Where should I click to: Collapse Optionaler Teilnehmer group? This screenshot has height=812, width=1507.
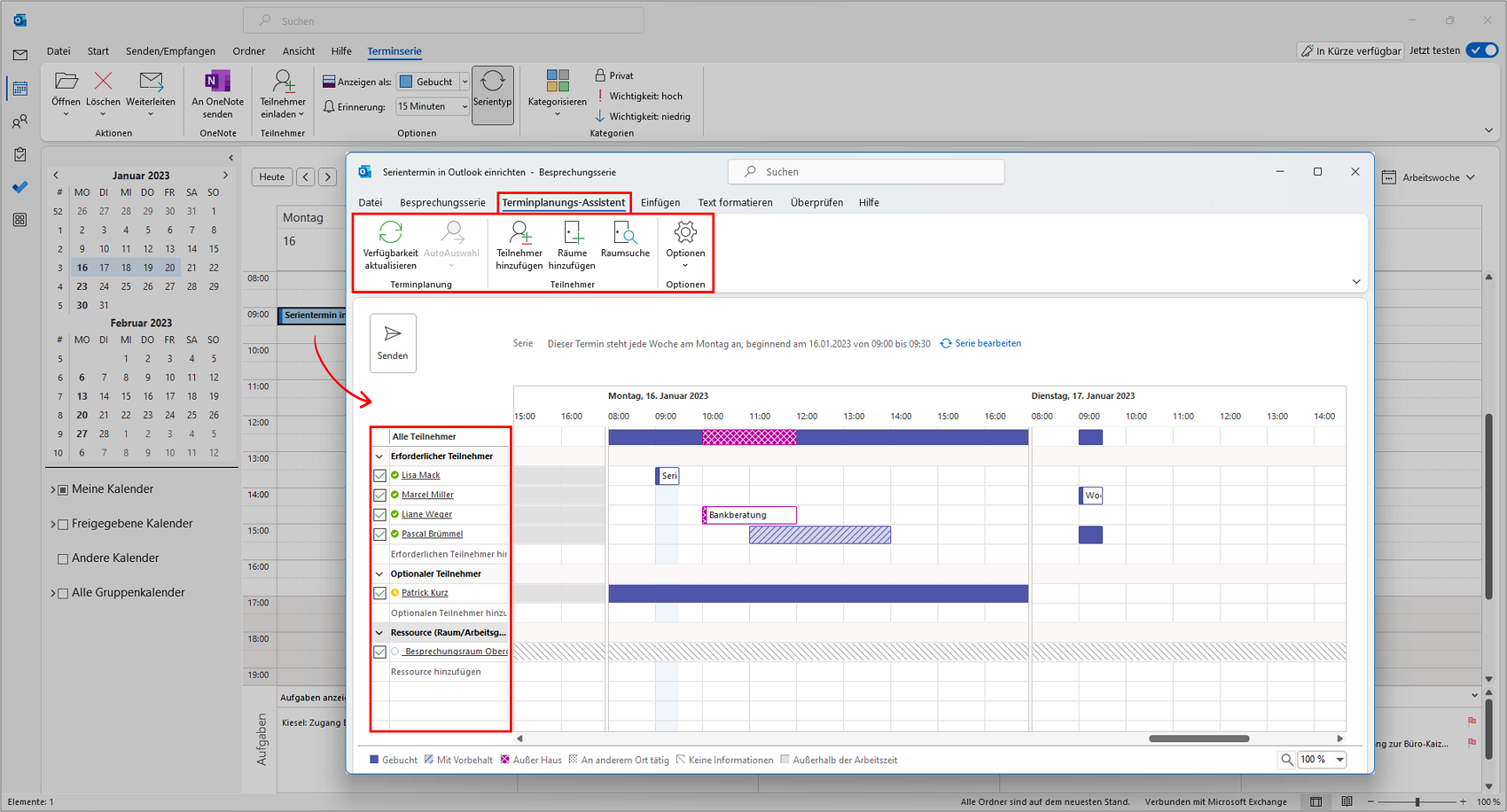pos(379,574)
